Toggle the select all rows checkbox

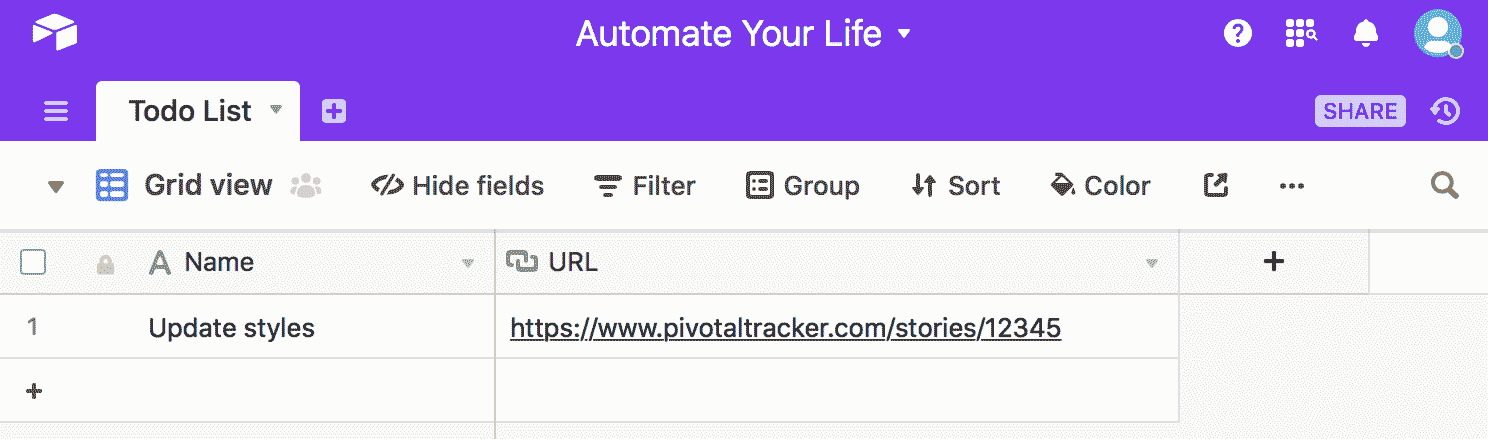pos(33,262)
